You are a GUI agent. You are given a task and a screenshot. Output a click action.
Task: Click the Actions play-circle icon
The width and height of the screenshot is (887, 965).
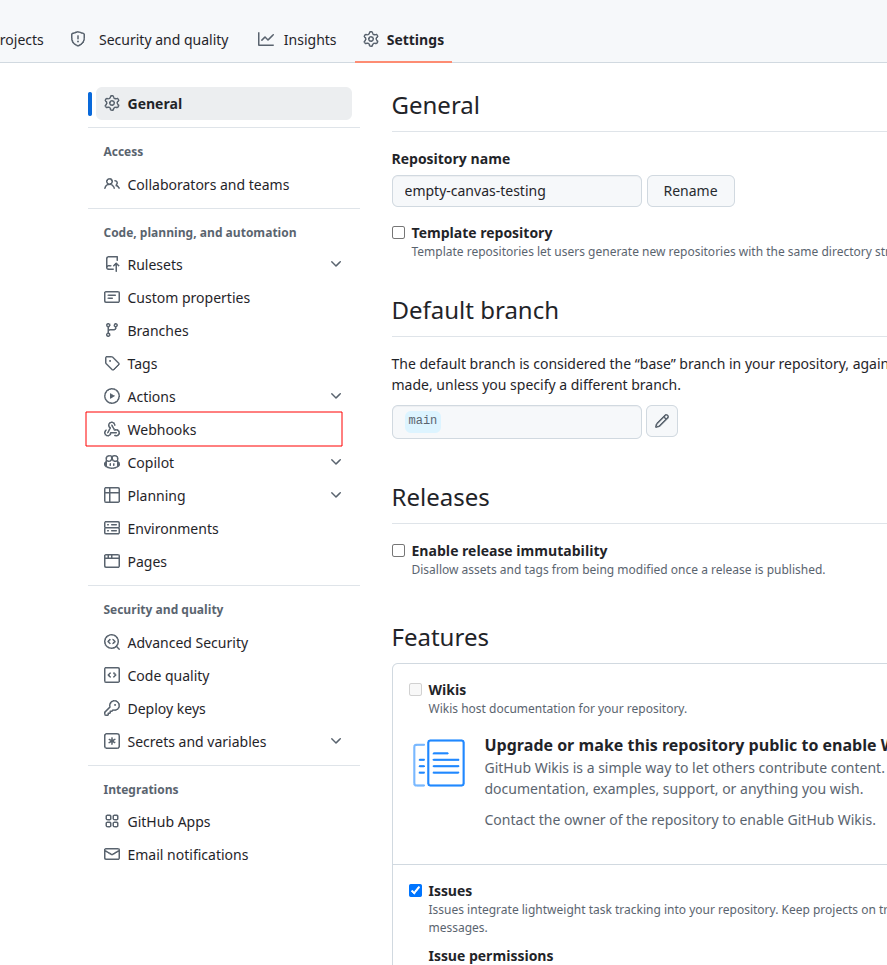pos(111,396)
